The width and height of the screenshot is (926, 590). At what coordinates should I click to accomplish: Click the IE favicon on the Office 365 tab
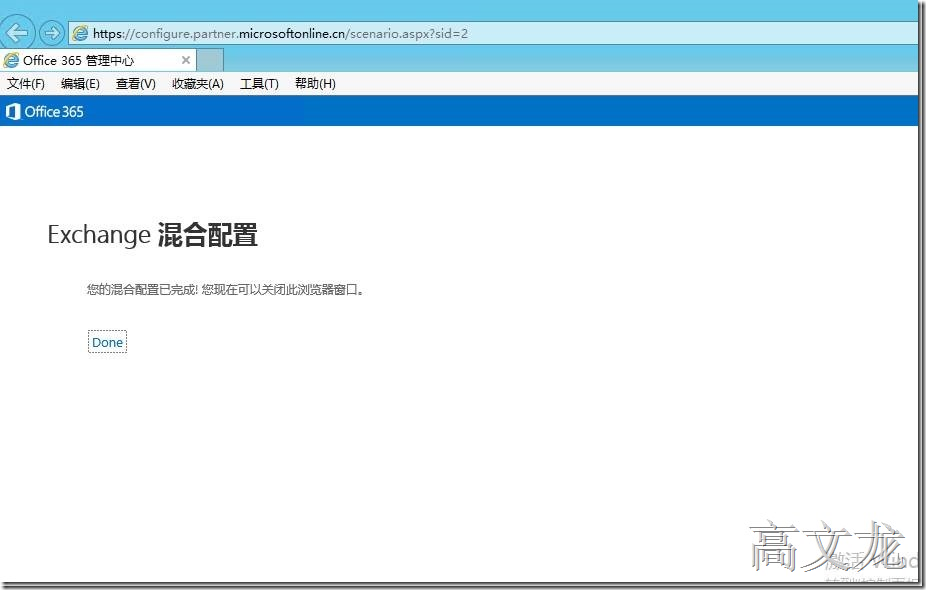pos(11,60)
